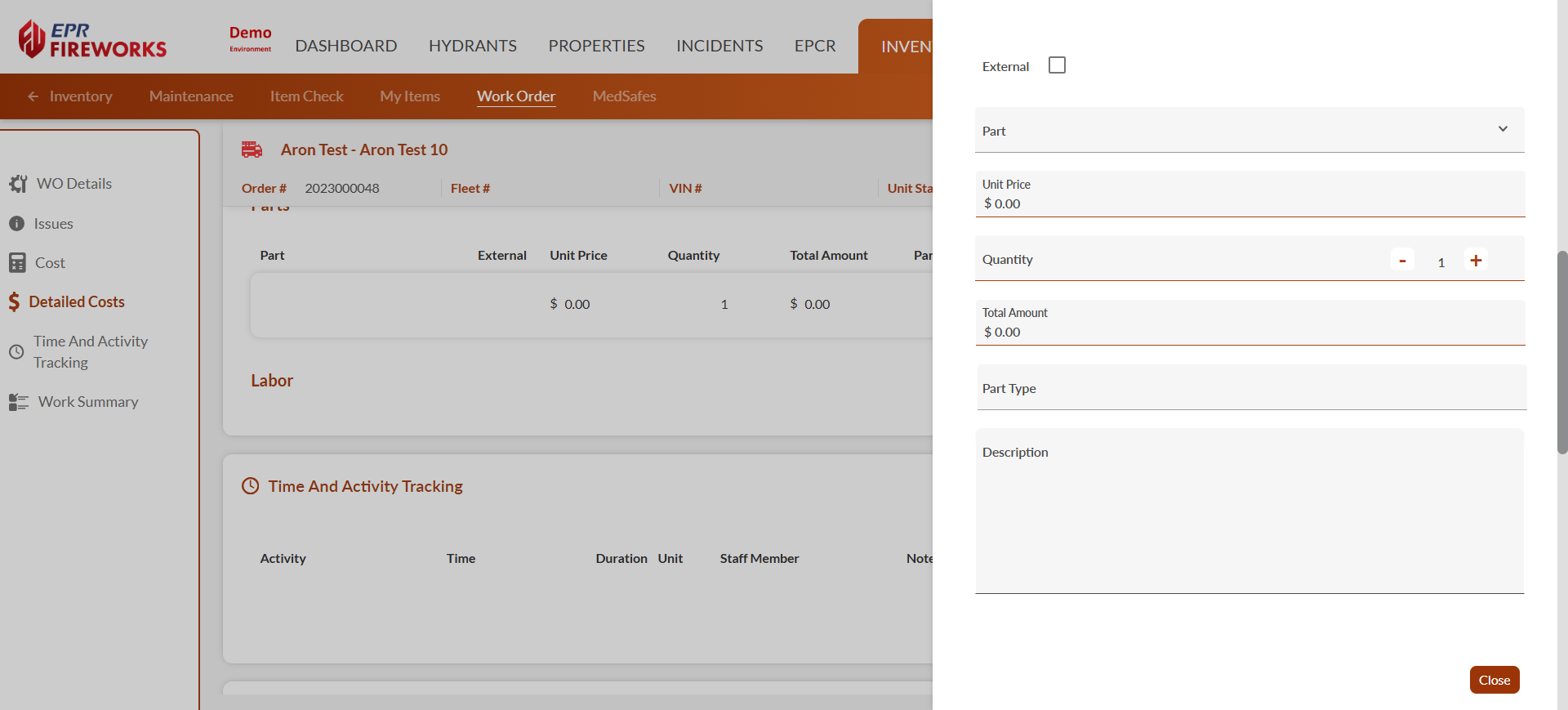Click the back arrow beside Inventory
Viewport: 1568px width, 710px height.
pos(33,96)
